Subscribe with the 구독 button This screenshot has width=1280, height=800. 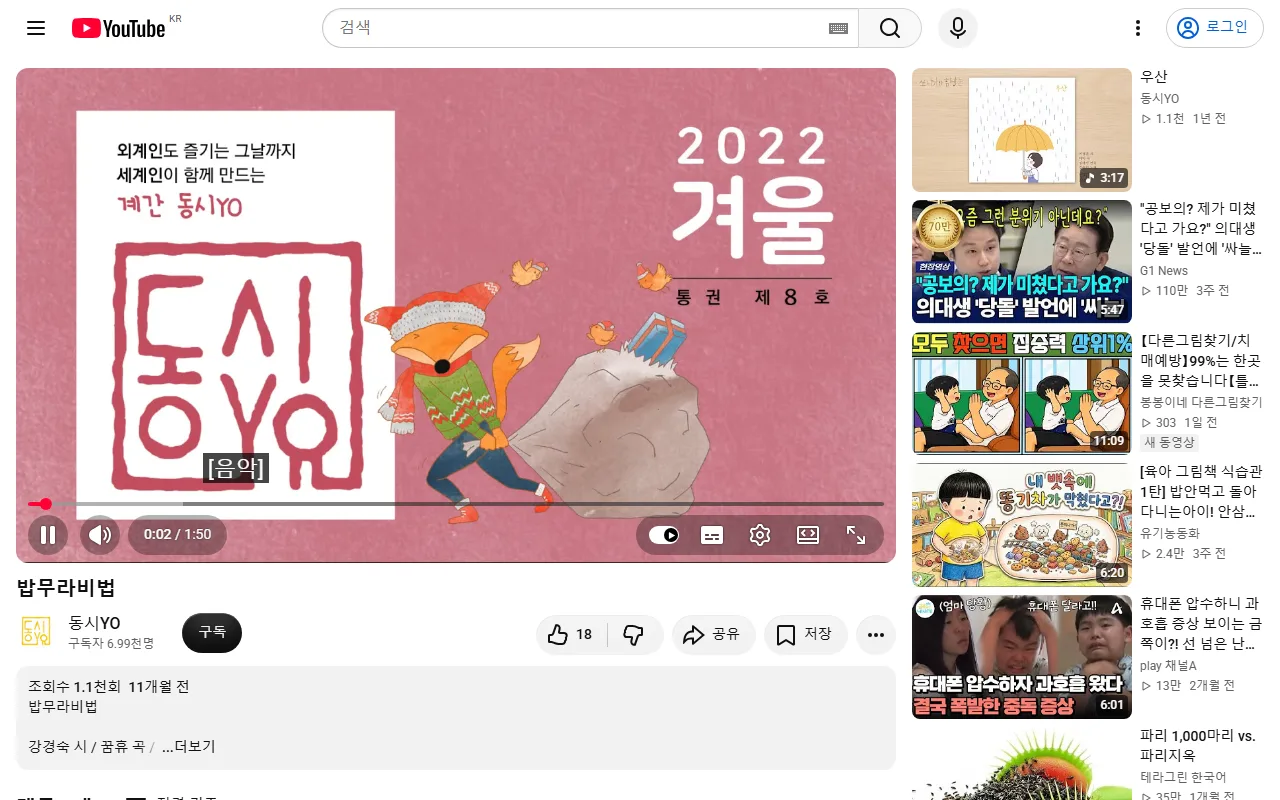point(212,633)
